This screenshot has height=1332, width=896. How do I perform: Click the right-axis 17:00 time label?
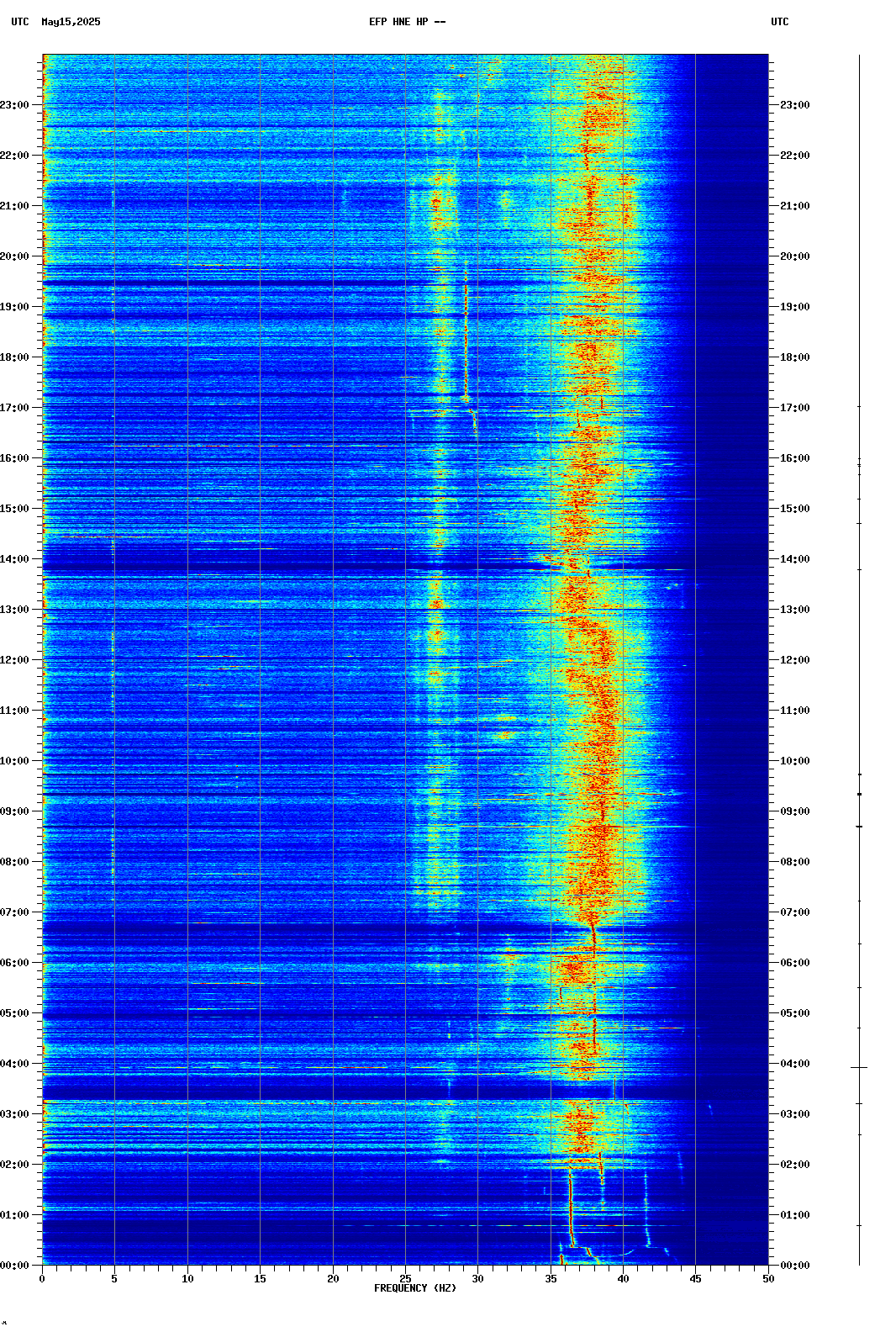coord(795,408)
